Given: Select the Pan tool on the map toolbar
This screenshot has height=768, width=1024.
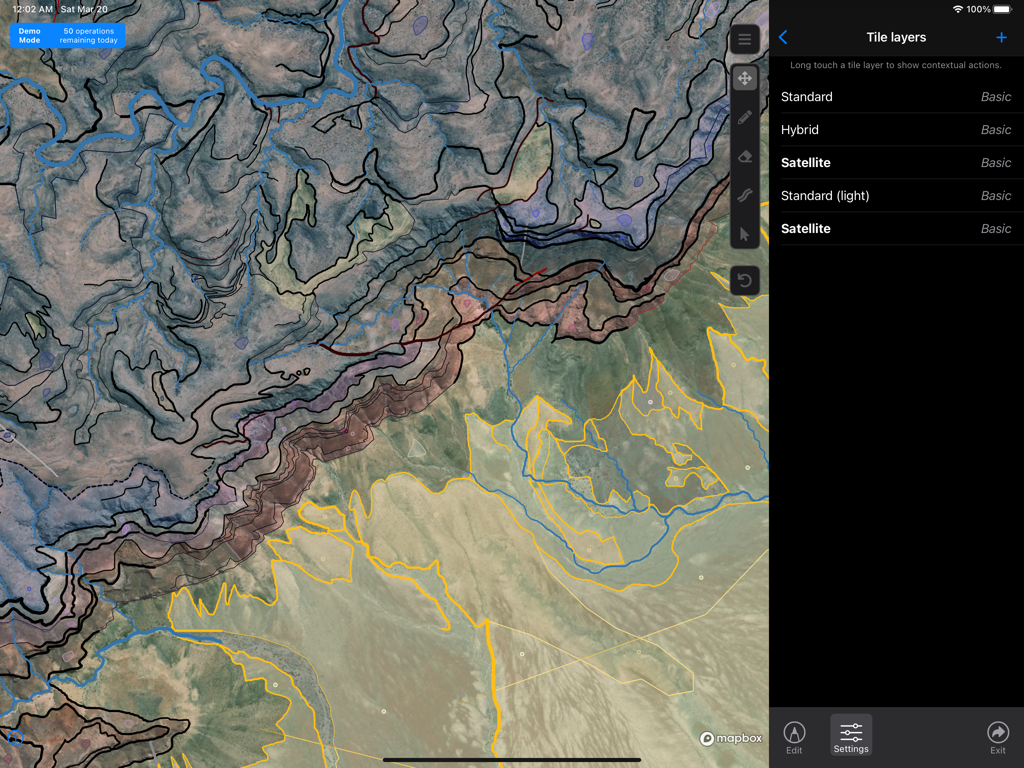Looking at the screenshot, I should (x=744, y=78).
